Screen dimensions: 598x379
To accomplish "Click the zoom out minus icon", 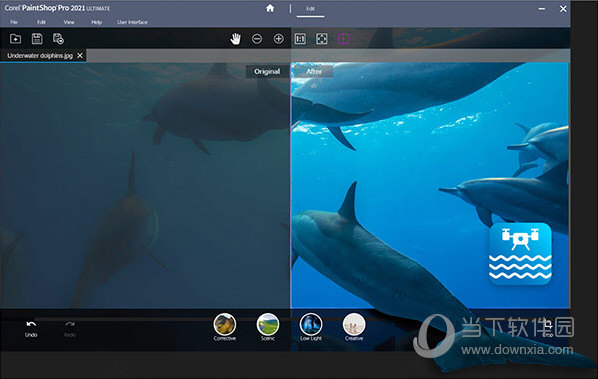I will pyautogui.click(x=257, y=39).
